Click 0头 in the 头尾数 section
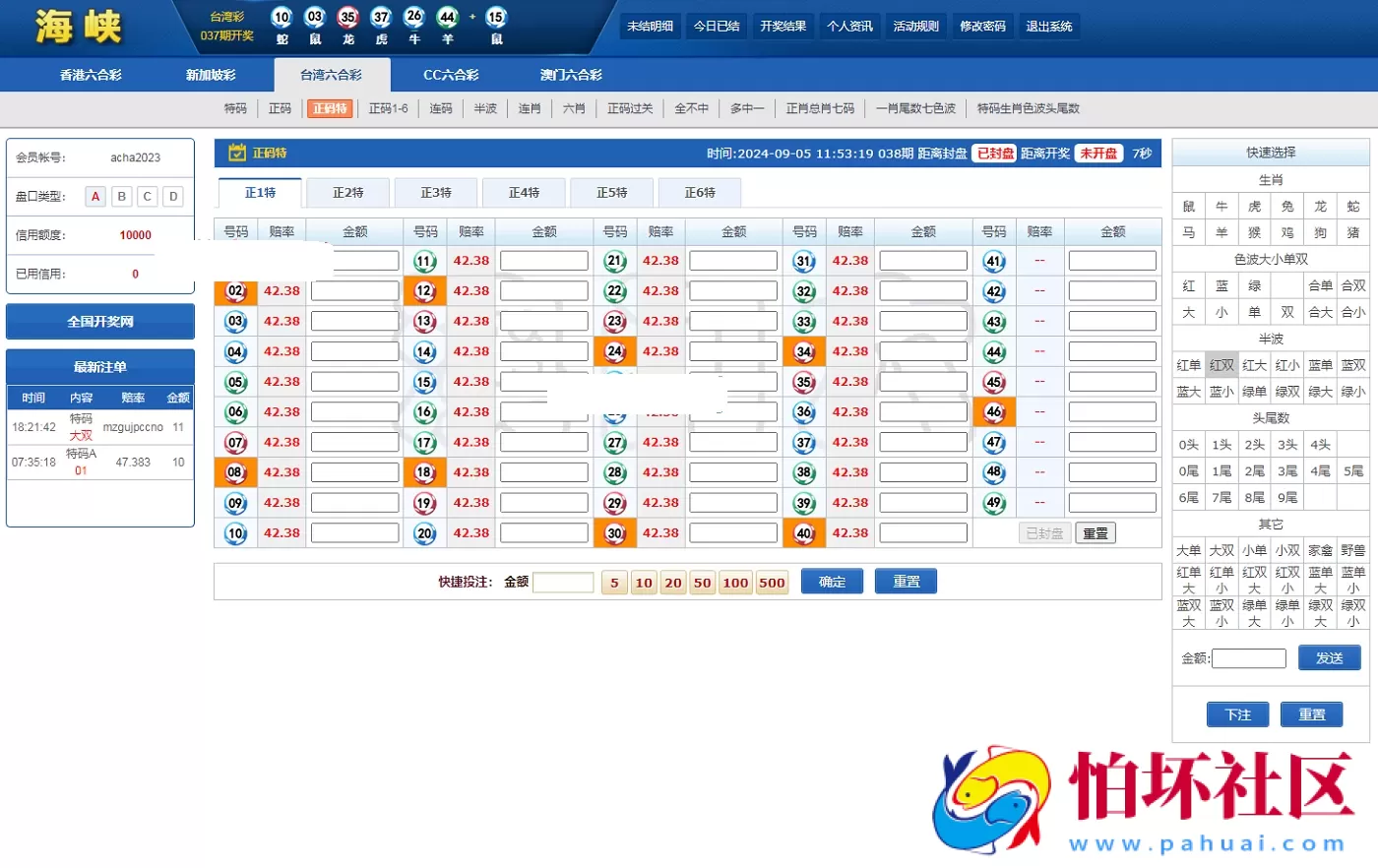 pos(1188,444)
